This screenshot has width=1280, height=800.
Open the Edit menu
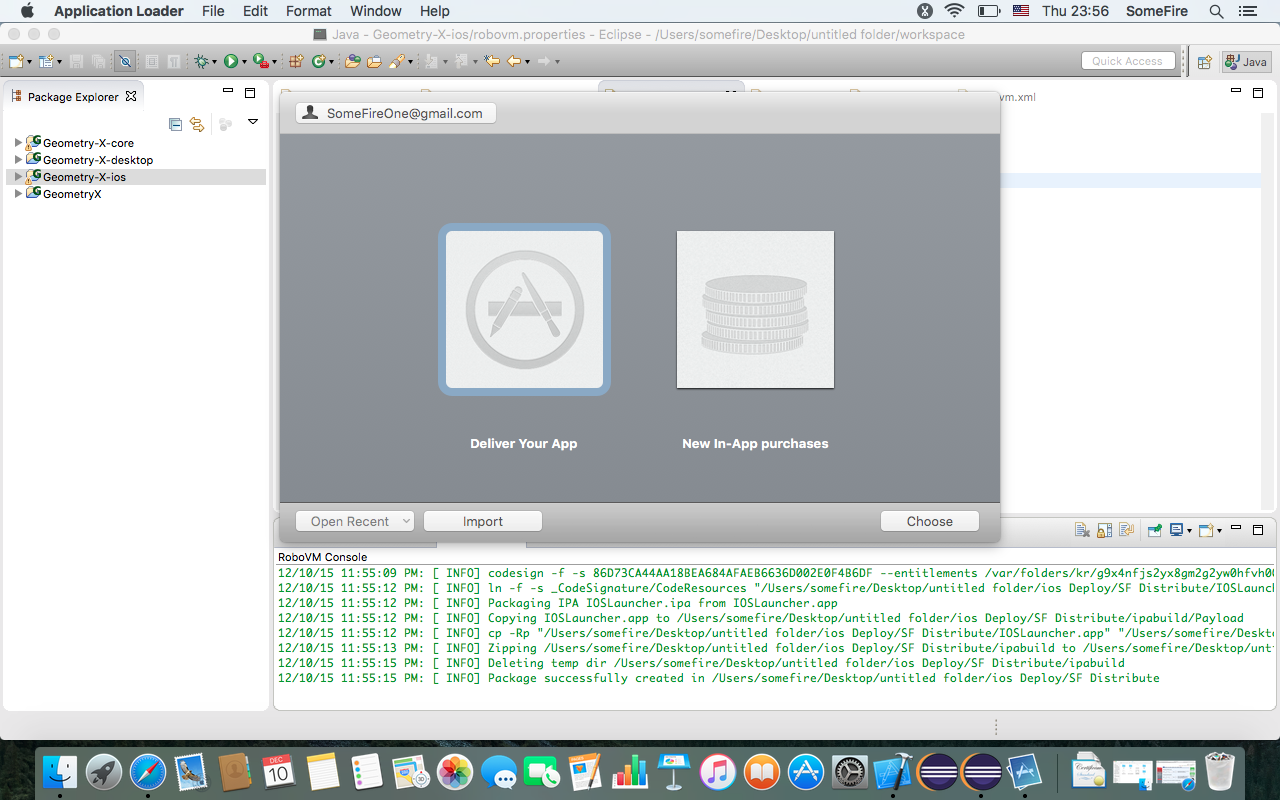tap(255, 11)
